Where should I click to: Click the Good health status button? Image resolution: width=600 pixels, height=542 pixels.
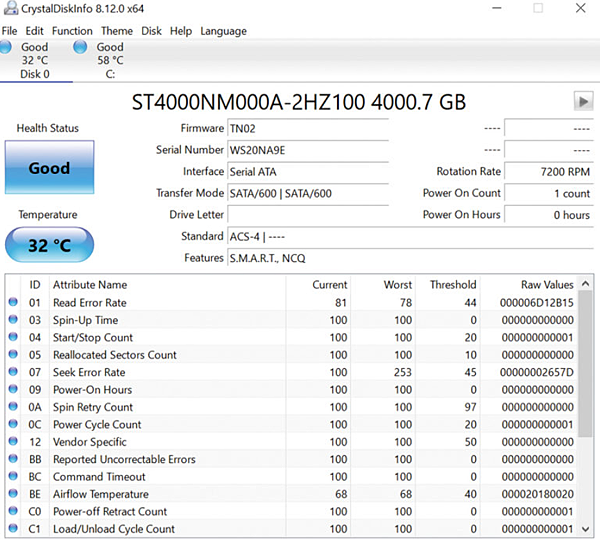click(49, 167)
